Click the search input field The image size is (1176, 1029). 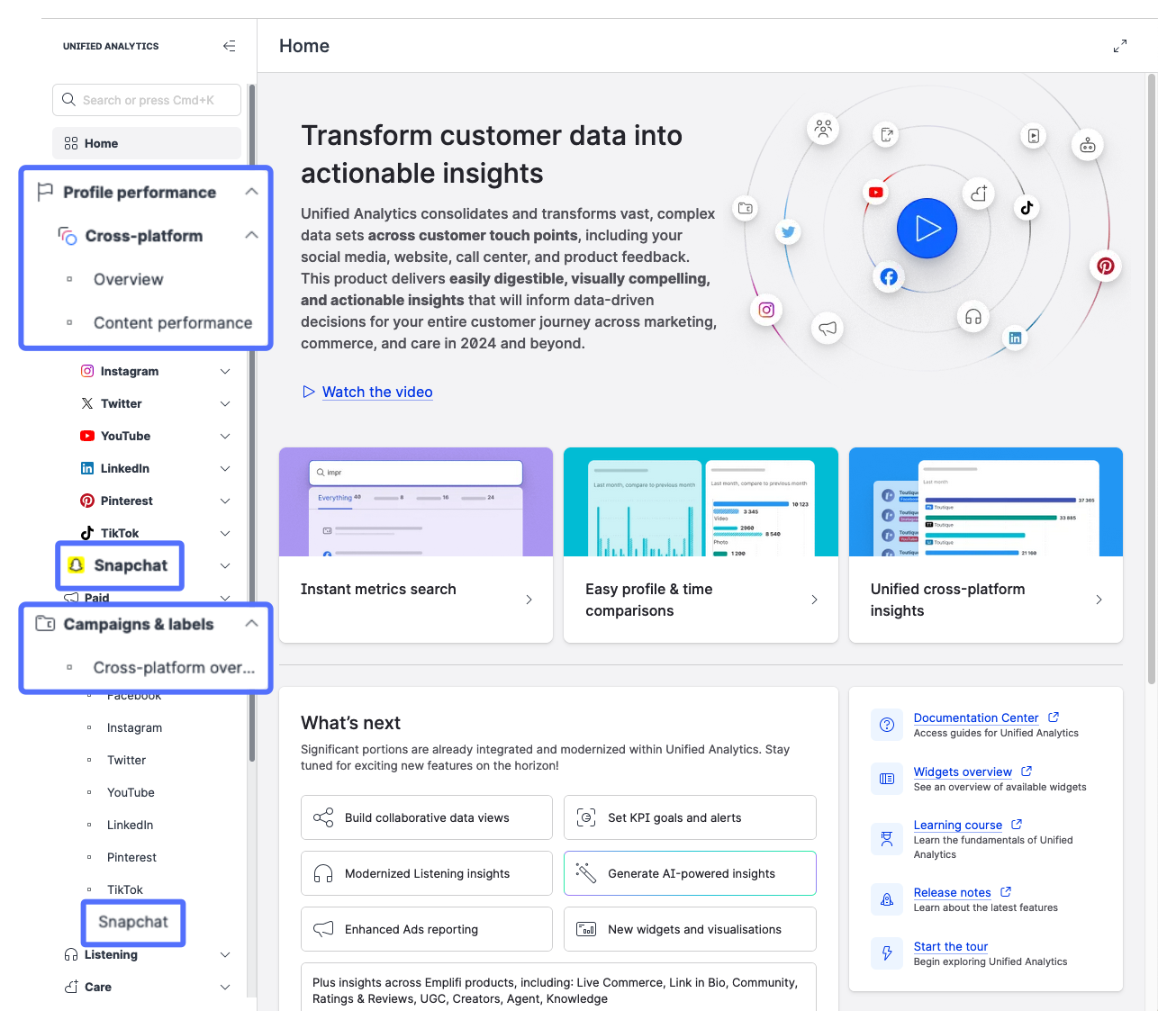[x=147, y=100]
